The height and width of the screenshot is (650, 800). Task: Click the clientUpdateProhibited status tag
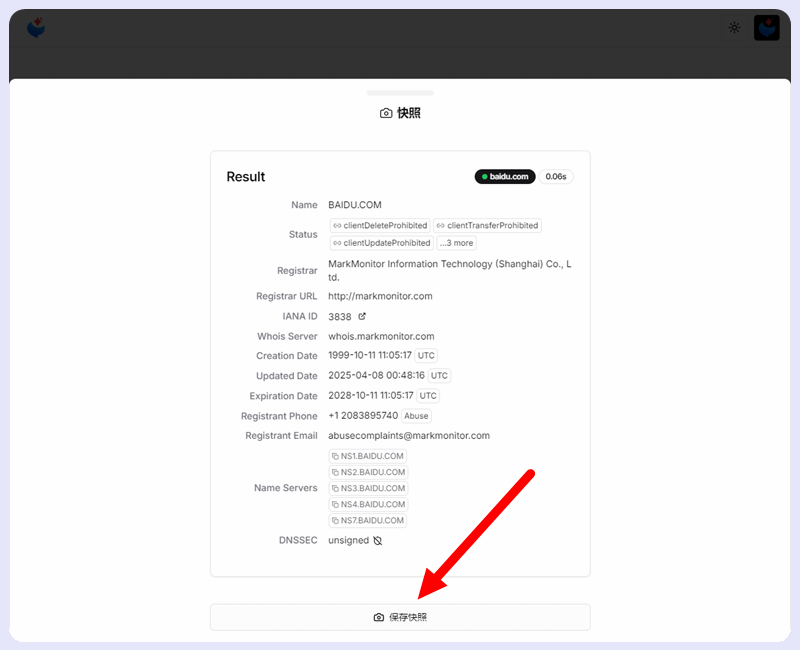382,243
